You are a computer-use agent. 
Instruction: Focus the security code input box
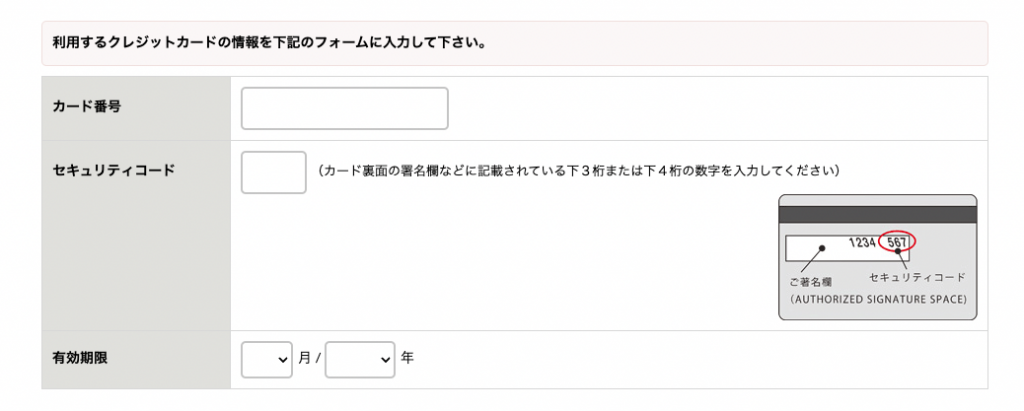[273, 172]
